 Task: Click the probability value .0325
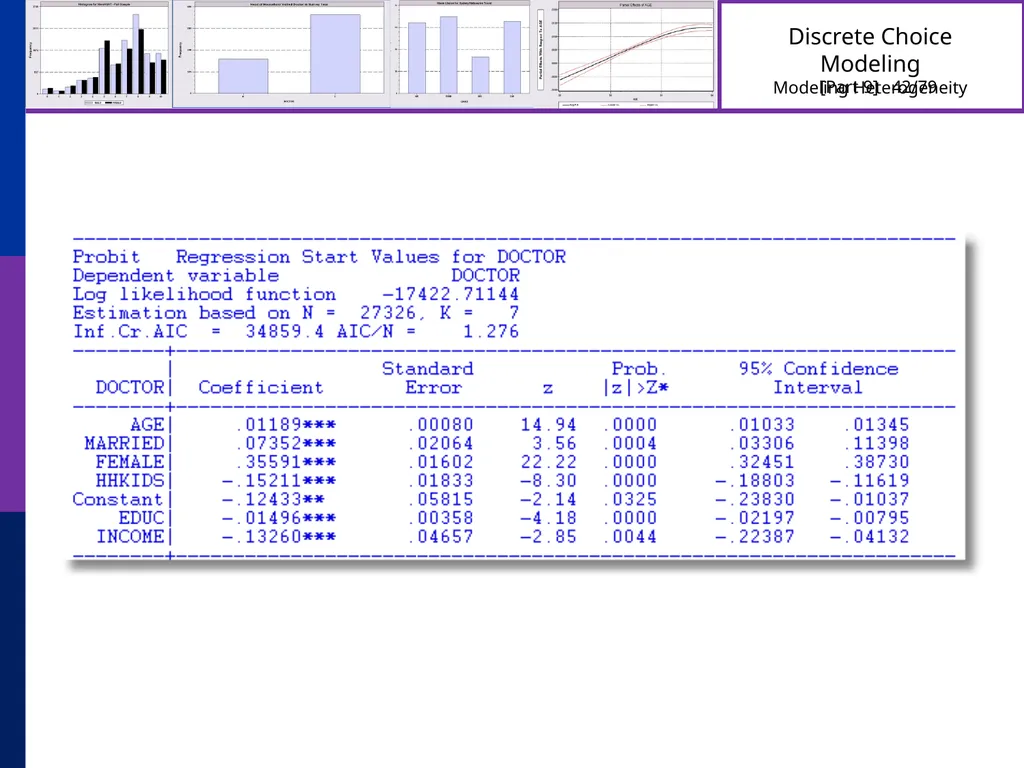click(x=630, y=499)
